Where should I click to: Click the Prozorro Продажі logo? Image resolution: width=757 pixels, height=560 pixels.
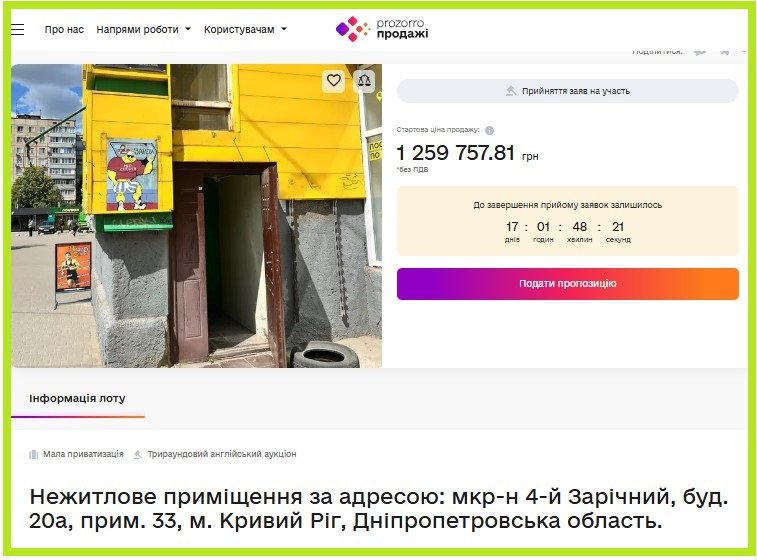[x=382, y=28]
